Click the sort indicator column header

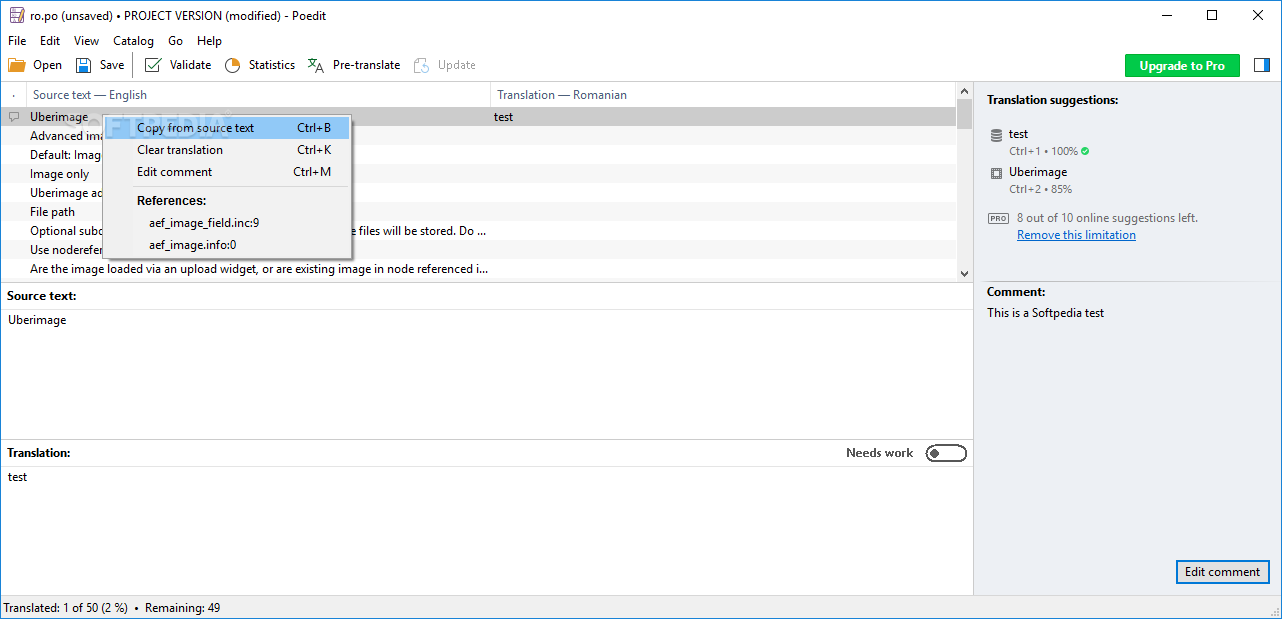(13, 95)
